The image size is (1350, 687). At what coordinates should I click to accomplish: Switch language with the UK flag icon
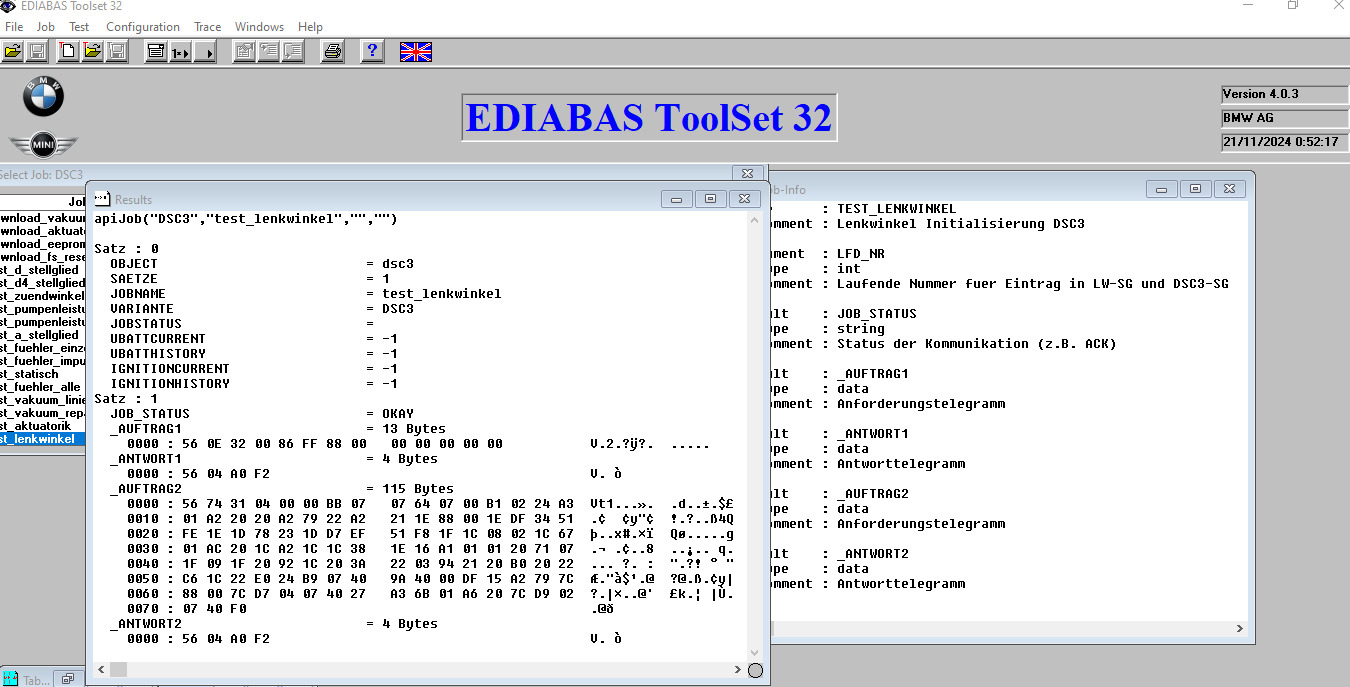click(x=415, y=51)
